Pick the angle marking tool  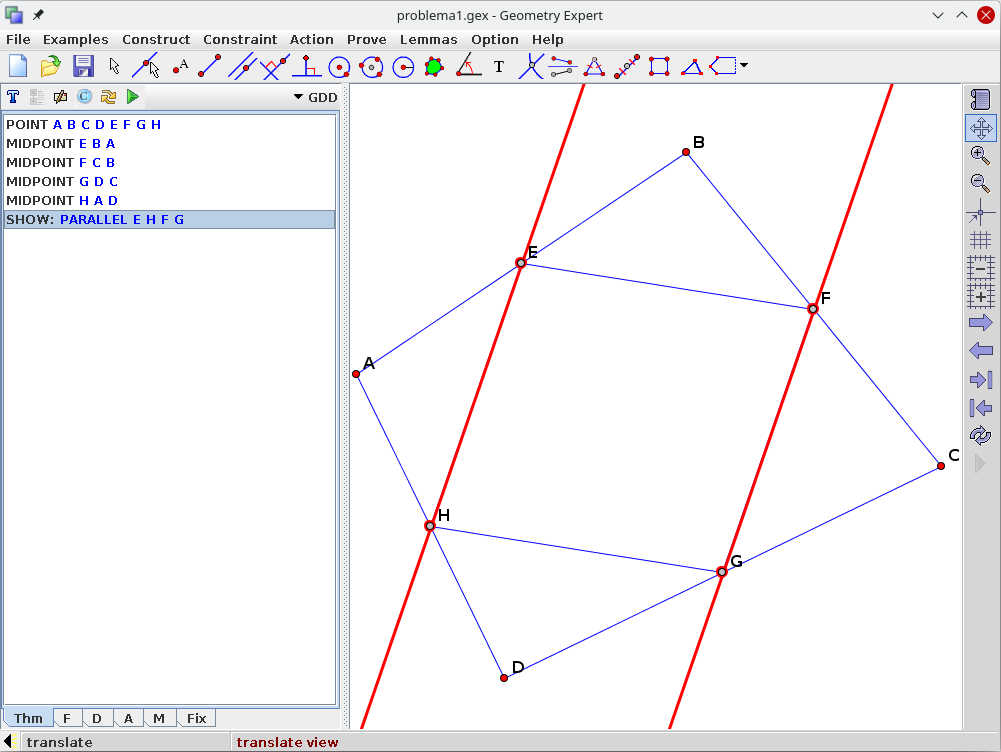coord(468,66)
